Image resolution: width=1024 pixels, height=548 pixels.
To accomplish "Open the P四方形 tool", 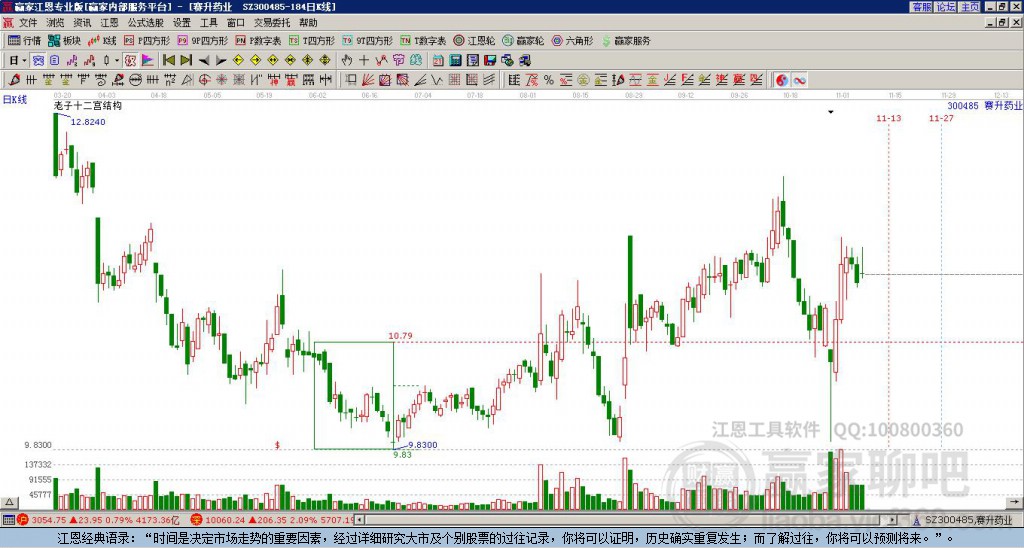I will click(146, 40).
